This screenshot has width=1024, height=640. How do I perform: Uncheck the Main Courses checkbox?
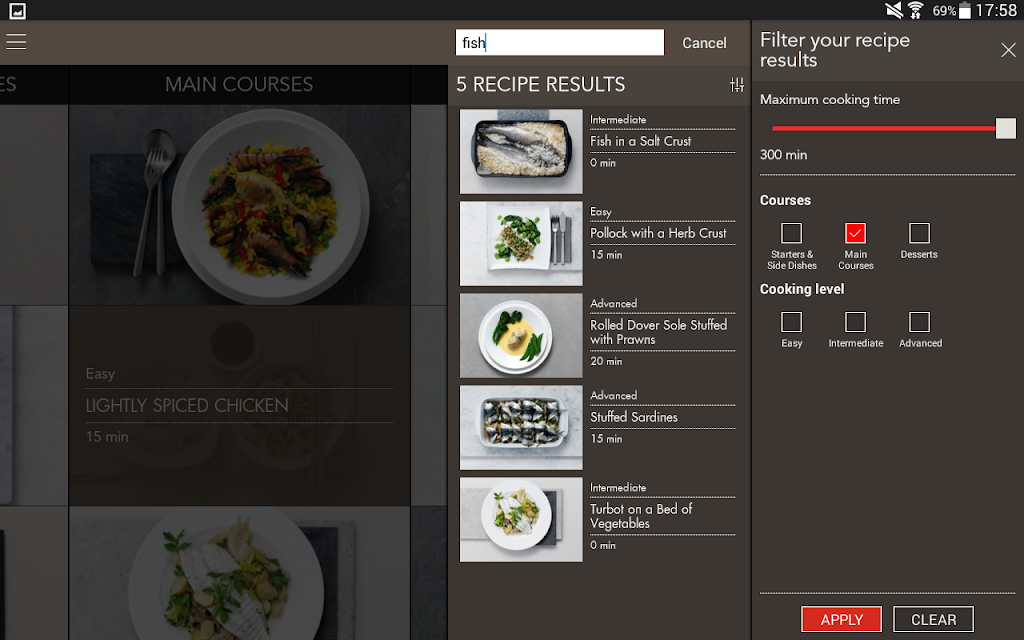[x=856, y=233]
